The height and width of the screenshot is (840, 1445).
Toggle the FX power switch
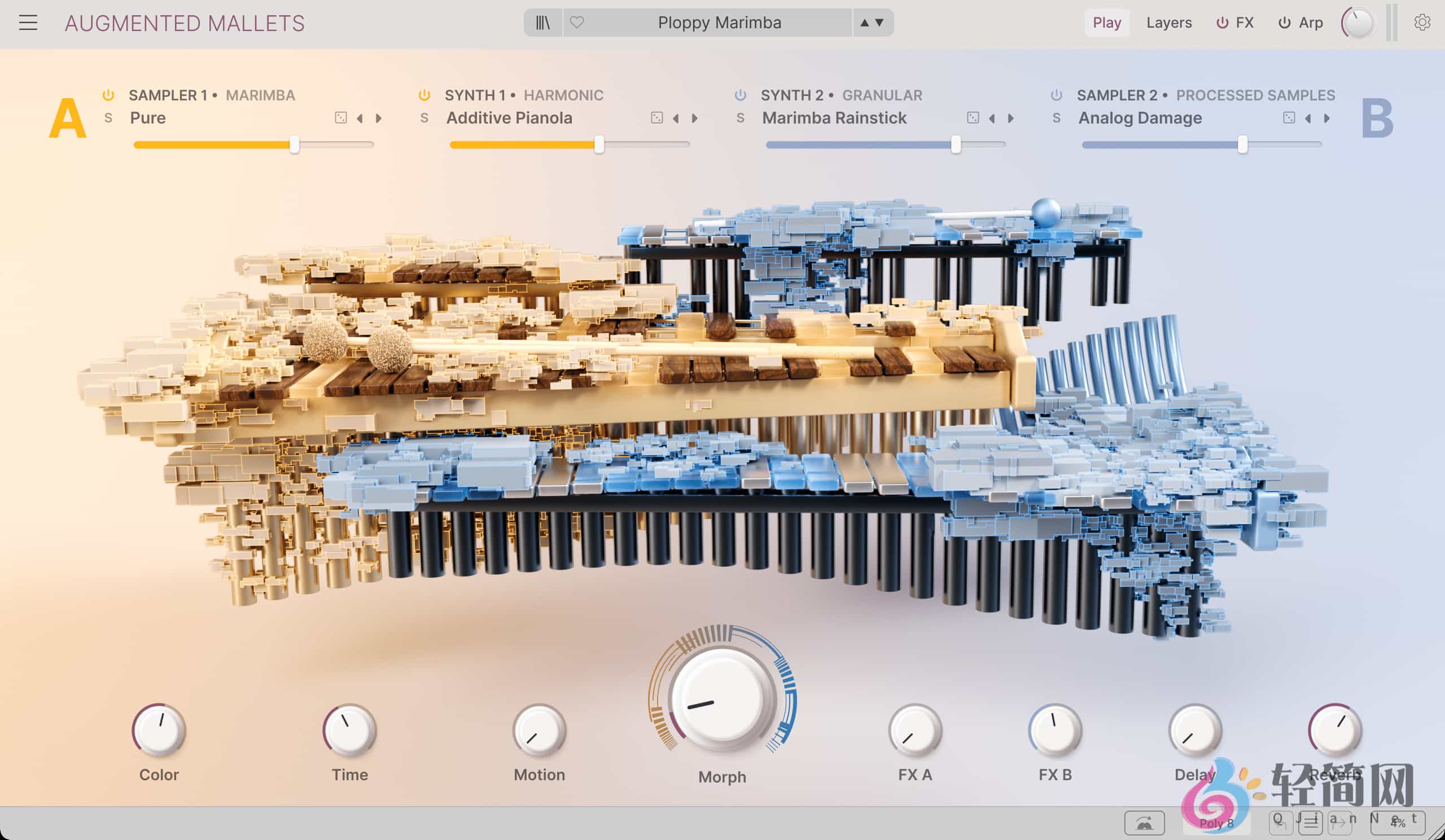point(1222,23)
